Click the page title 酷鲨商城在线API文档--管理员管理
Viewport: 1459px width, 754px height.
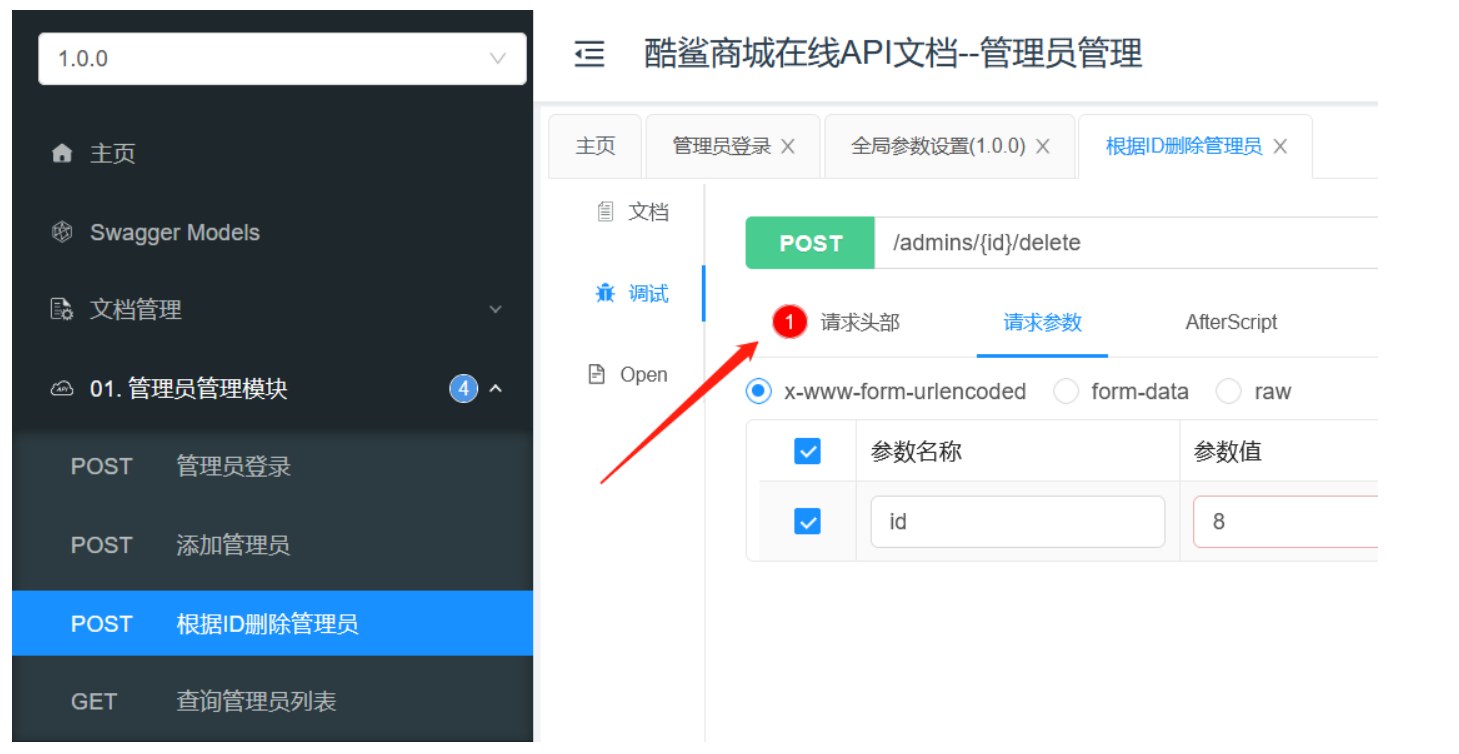pos(893,54)
